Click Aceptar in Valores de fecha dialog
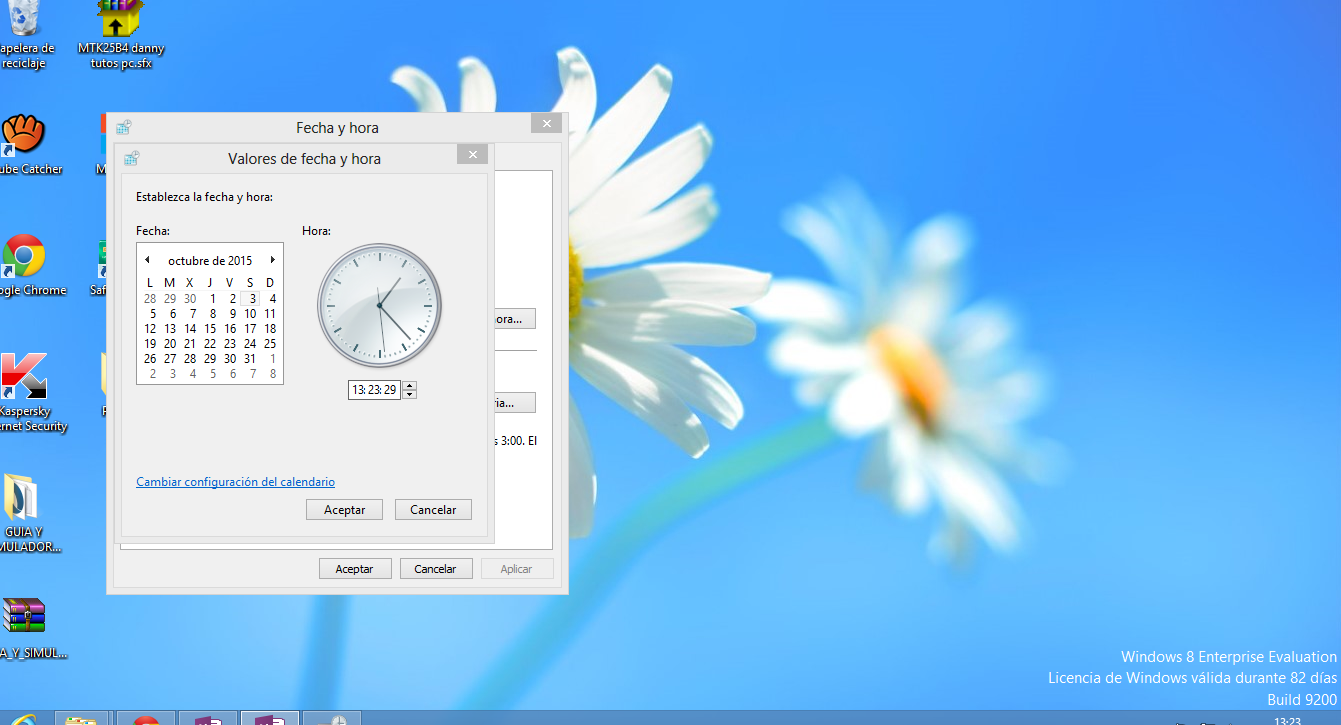The height and width of the screenshot is (725, 1341). pyautogui.click(x=344, y=510)
